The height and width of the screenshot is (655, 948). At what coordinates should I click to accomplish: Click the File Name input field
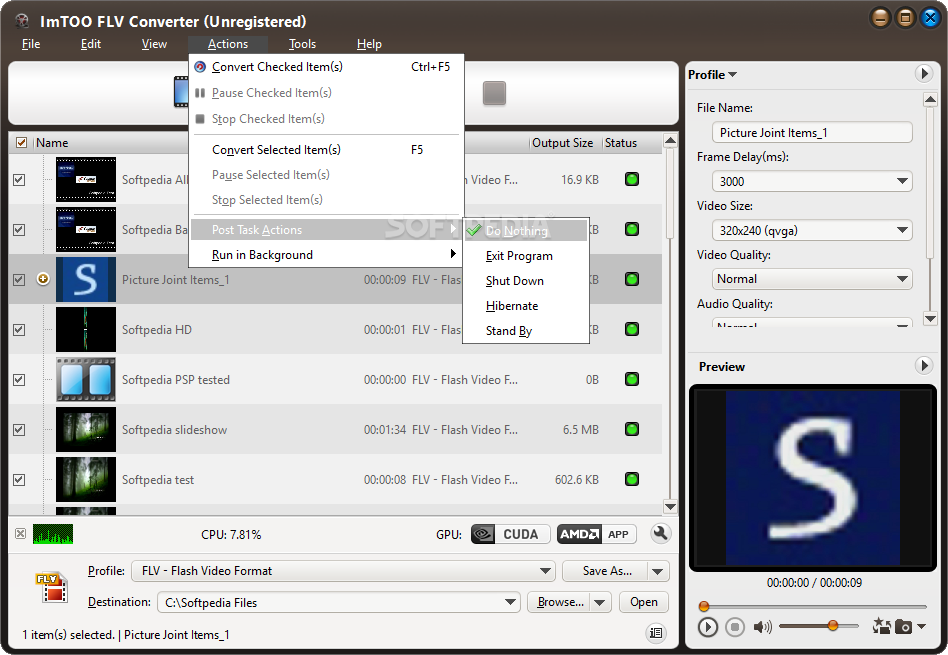812,132
